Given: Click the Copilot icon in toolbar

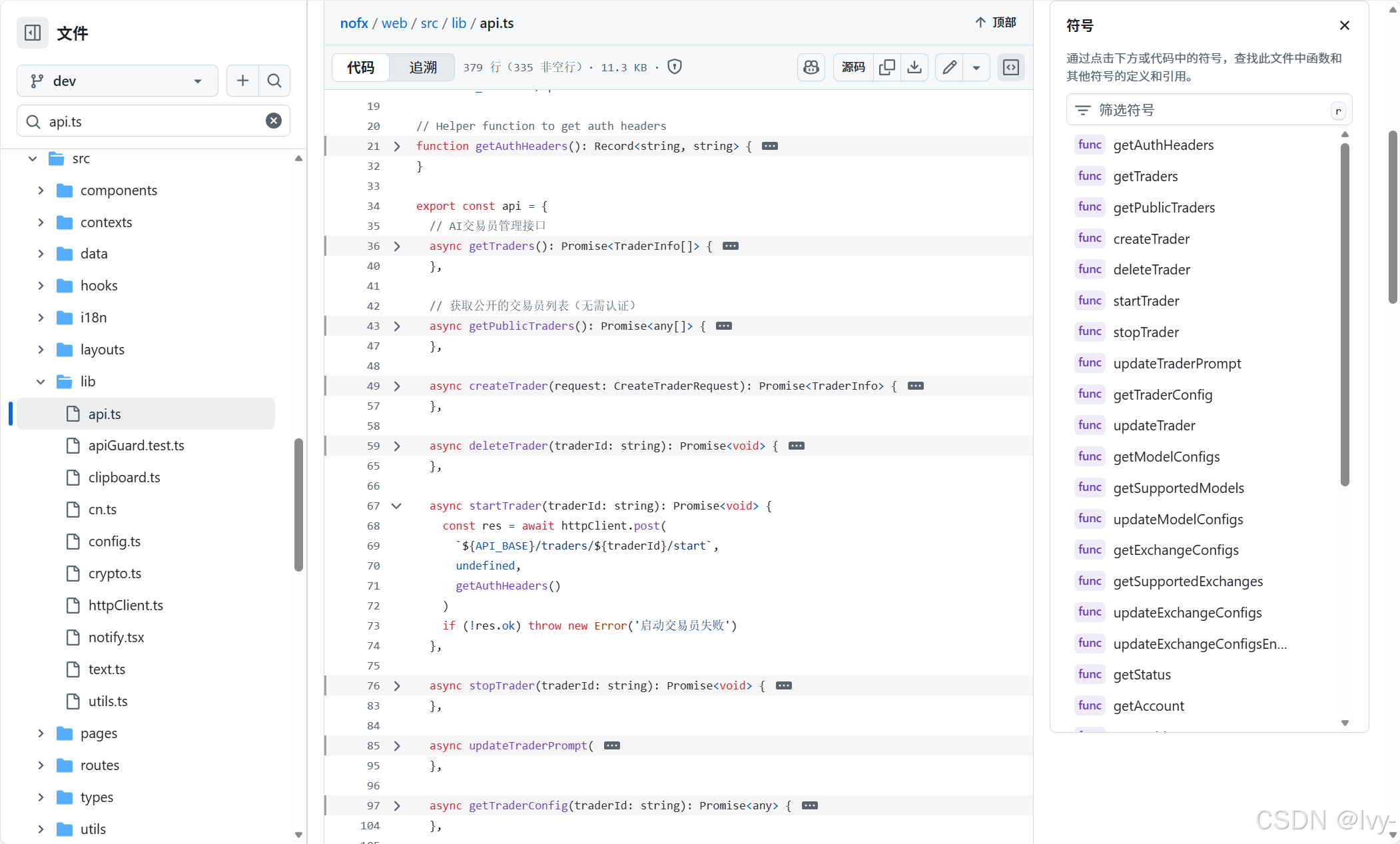Looking at the screenshot, I should (x=811, y=67).
